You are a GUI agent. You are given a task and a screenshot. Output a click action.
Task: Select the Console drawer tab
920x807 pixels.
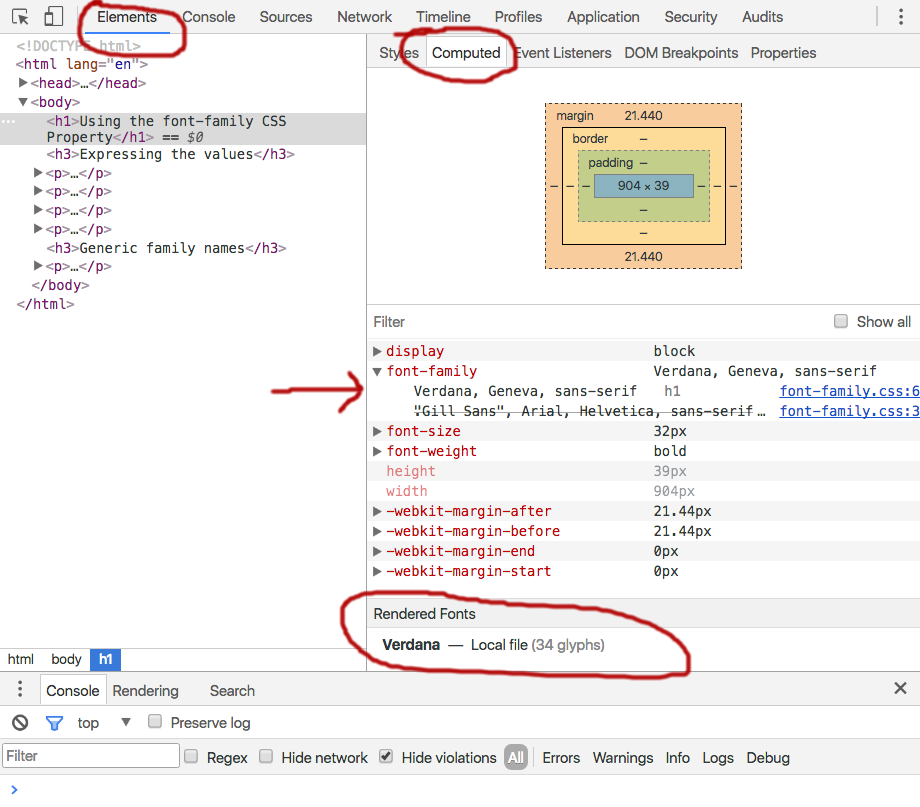click(x=73, y=690)
